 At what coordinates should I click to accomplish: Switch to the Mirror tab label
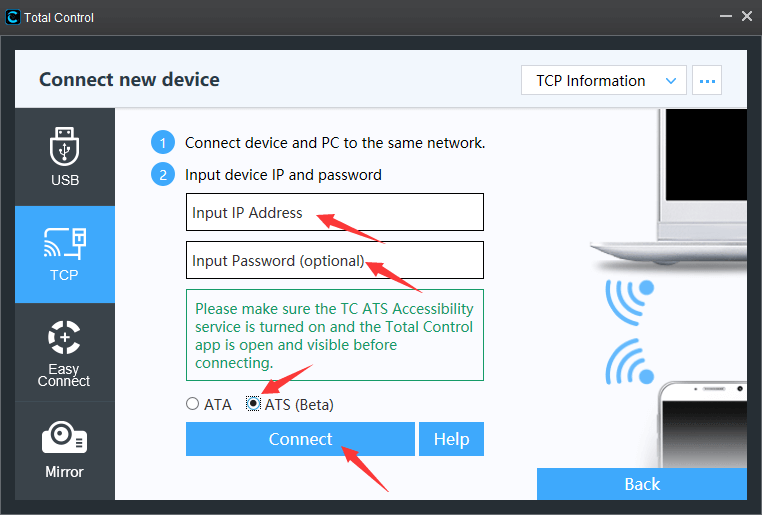click(x=64, y=472)
